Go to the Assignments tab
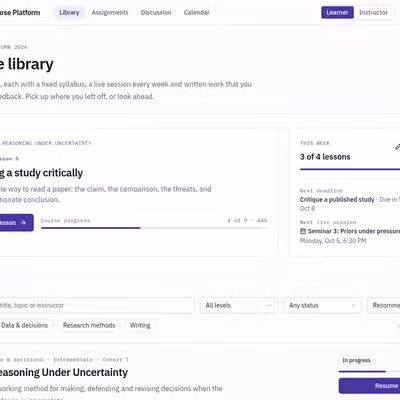Image resolution: width=400 pixels, height=400 pixels. 110,13
